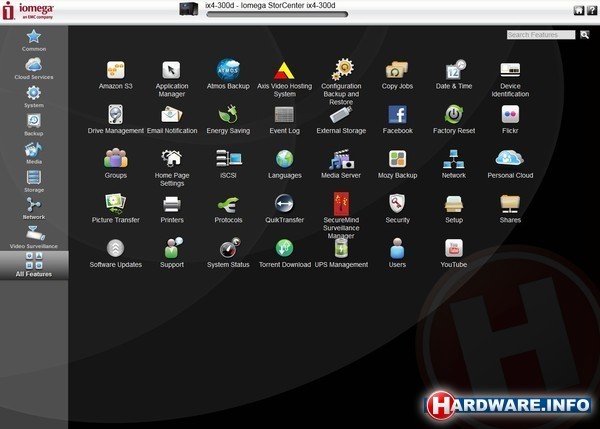Open Flickr settings
Viewport: 600px width, 429px height.
pyautogui.click(x=510, y=119)
